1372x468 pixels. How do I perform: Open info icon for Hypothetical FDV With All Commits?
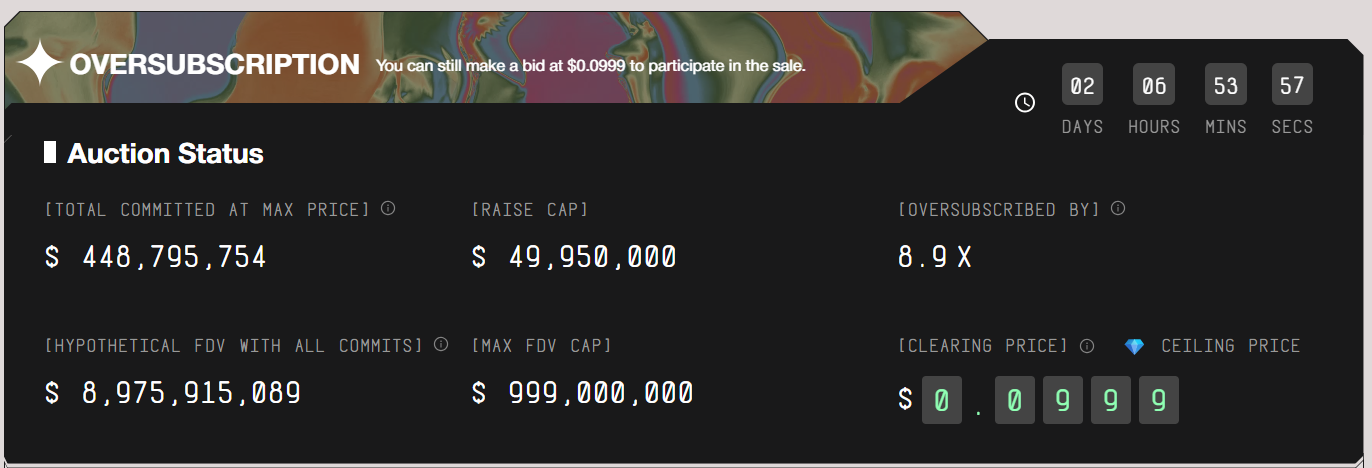click(x=441, y=345)
